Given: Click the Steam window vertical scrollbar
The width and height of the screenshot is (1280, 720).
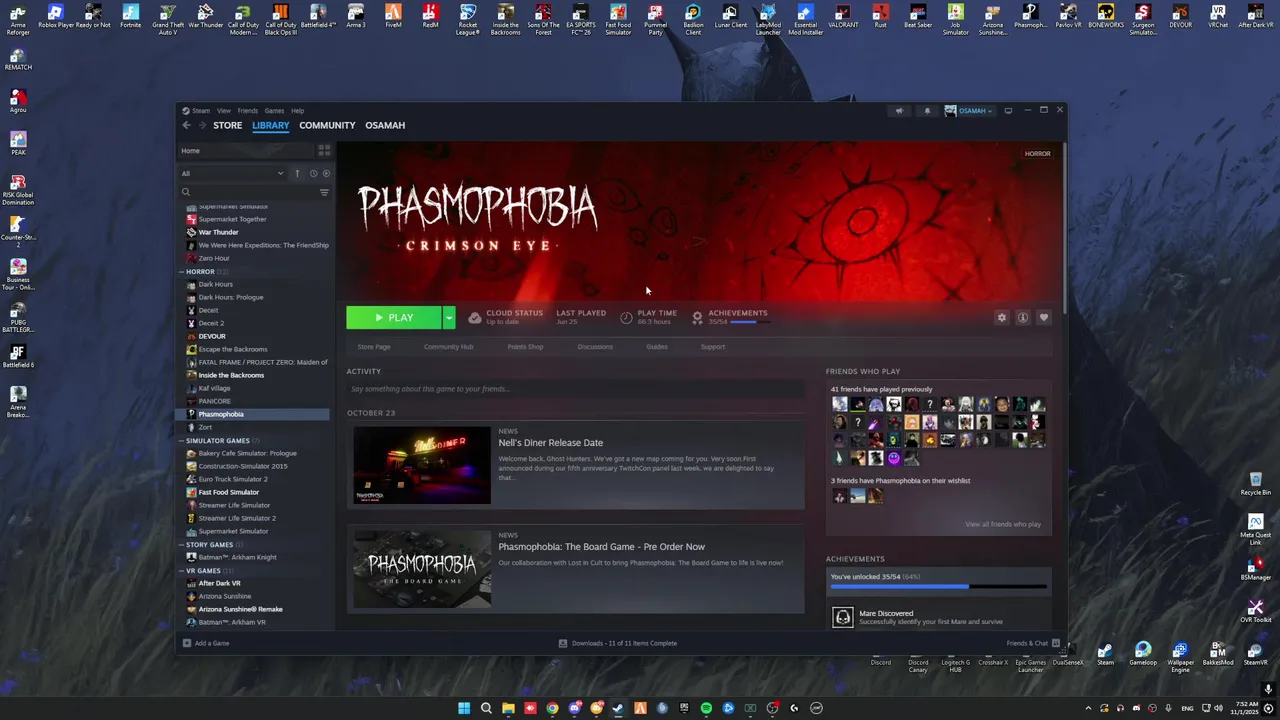Looking at the screenshot, I should coord(1065,228).
